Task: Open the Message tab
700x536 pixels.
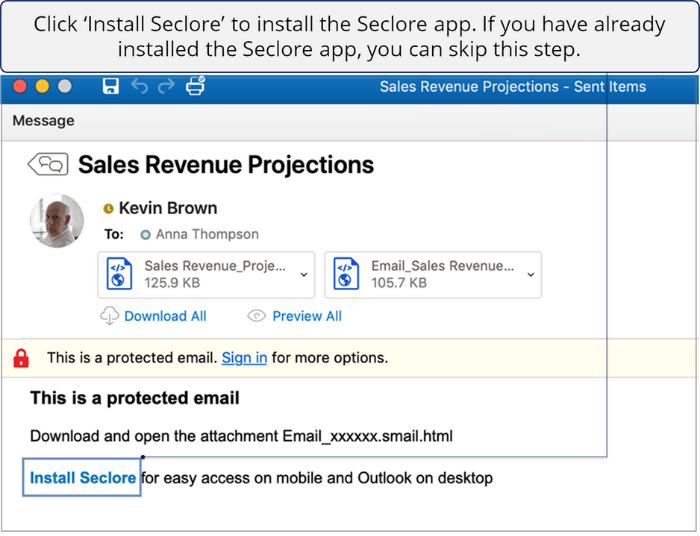Action: (43, 121)
